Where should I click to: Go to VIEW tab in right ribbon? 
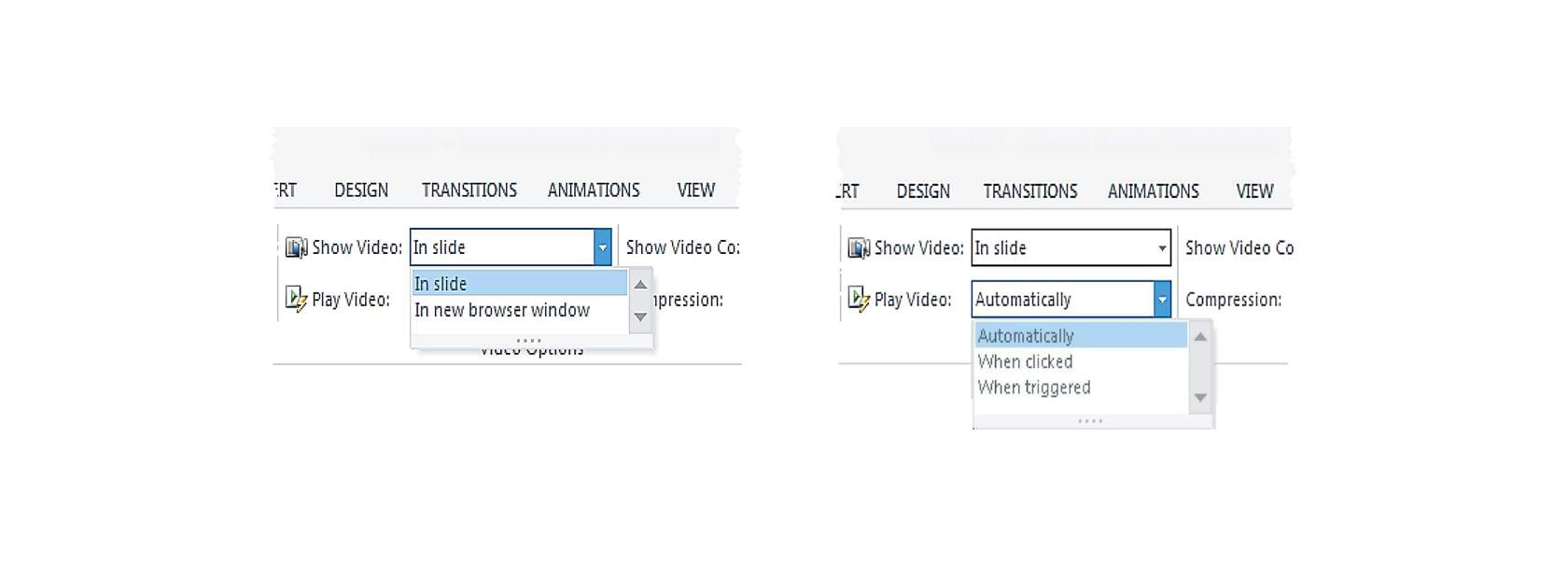[1254, 191]
